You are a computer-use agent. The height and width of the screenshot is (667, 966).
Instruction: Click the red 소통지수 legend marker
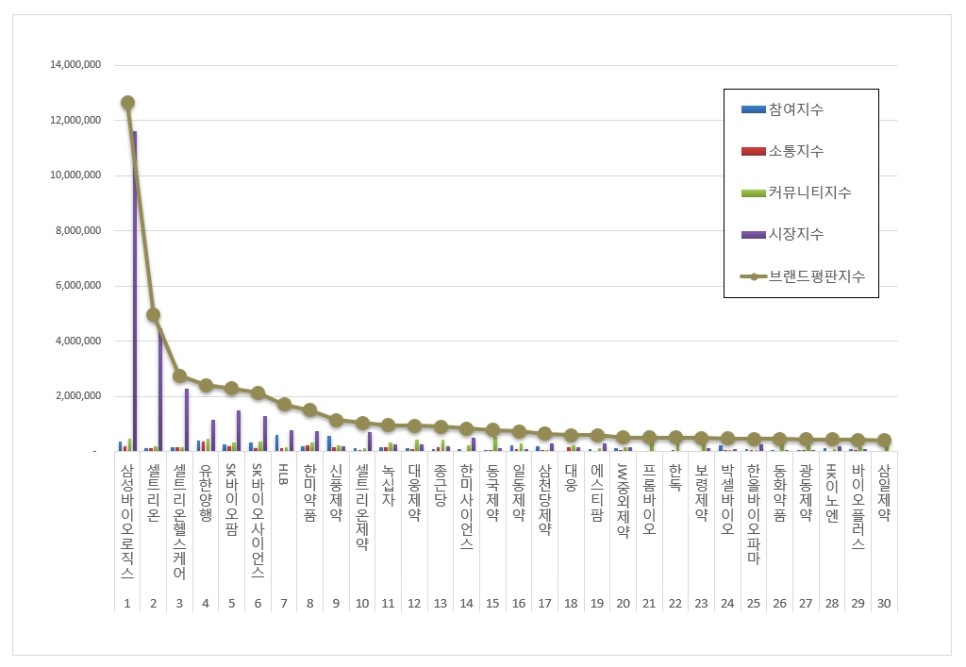pos(753,151)
